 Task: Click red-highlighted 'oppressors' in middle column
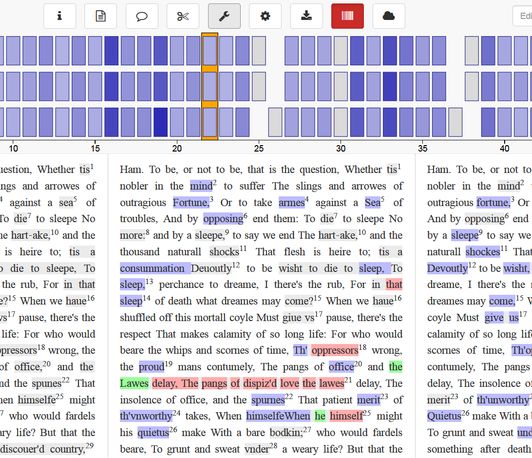pyautogui.click(x=335, y=350)
